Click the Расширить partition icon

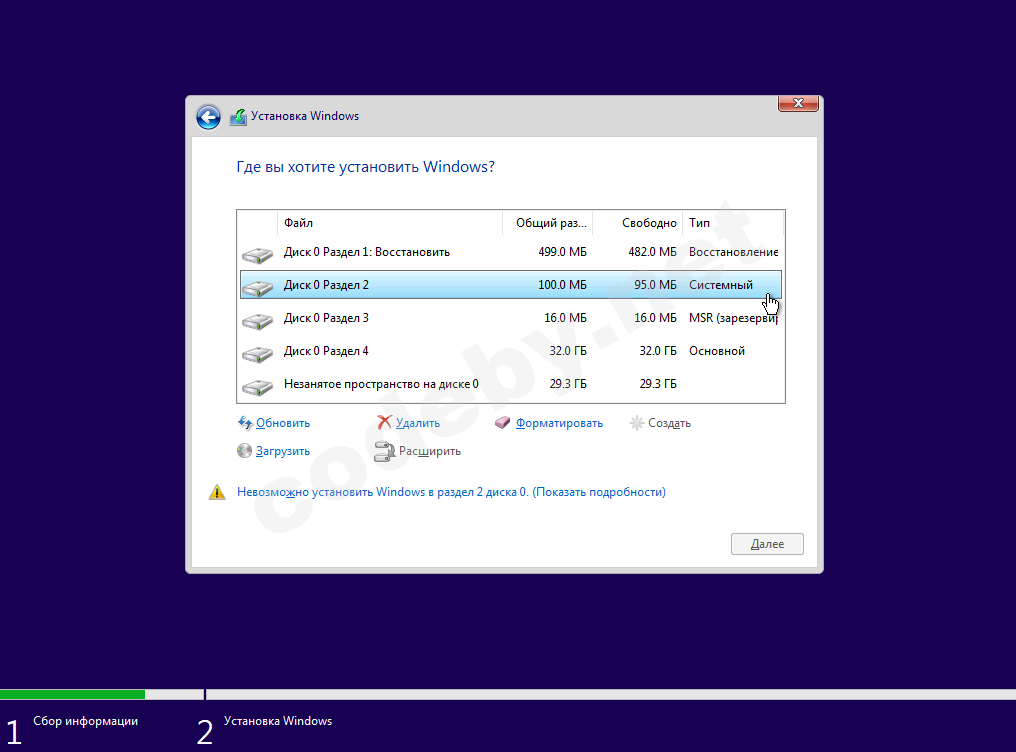point(384,451)
